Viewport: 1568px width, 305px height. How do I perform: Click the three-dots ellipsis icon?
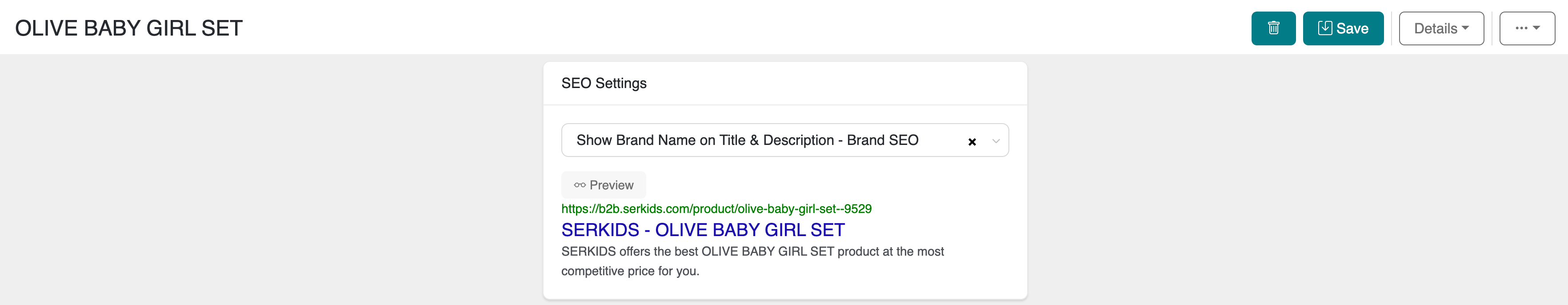pos(1521,28)
